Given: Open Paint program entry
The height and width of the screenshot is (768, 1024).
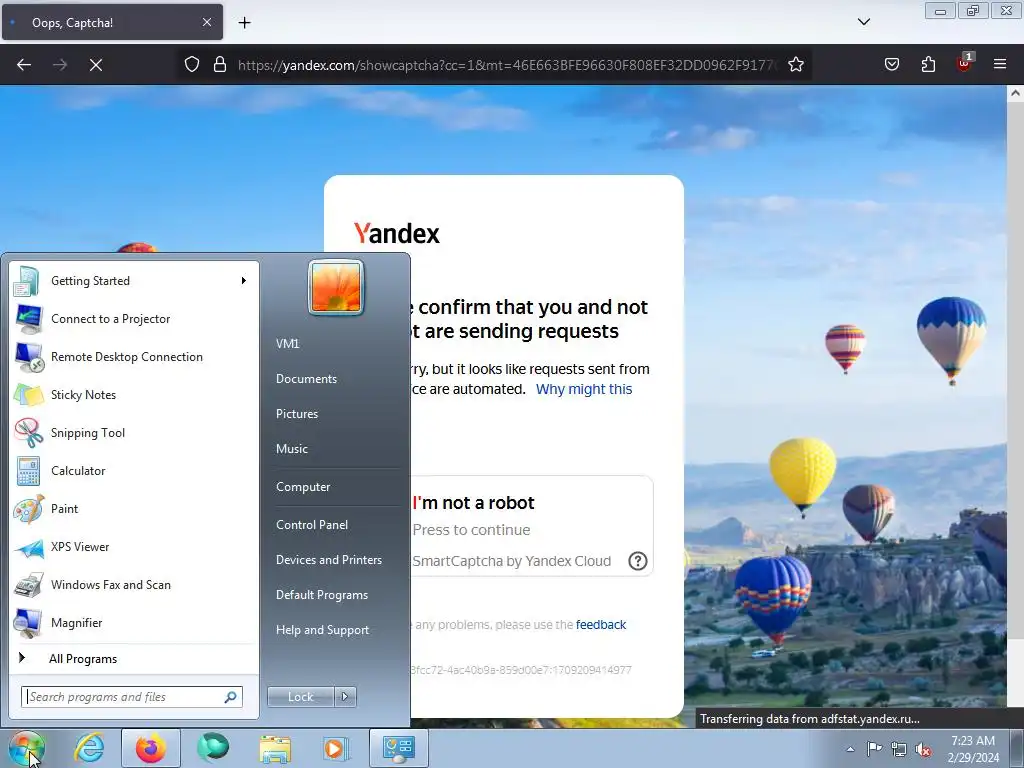Looking at the screenshot, I should click(134, 509).
